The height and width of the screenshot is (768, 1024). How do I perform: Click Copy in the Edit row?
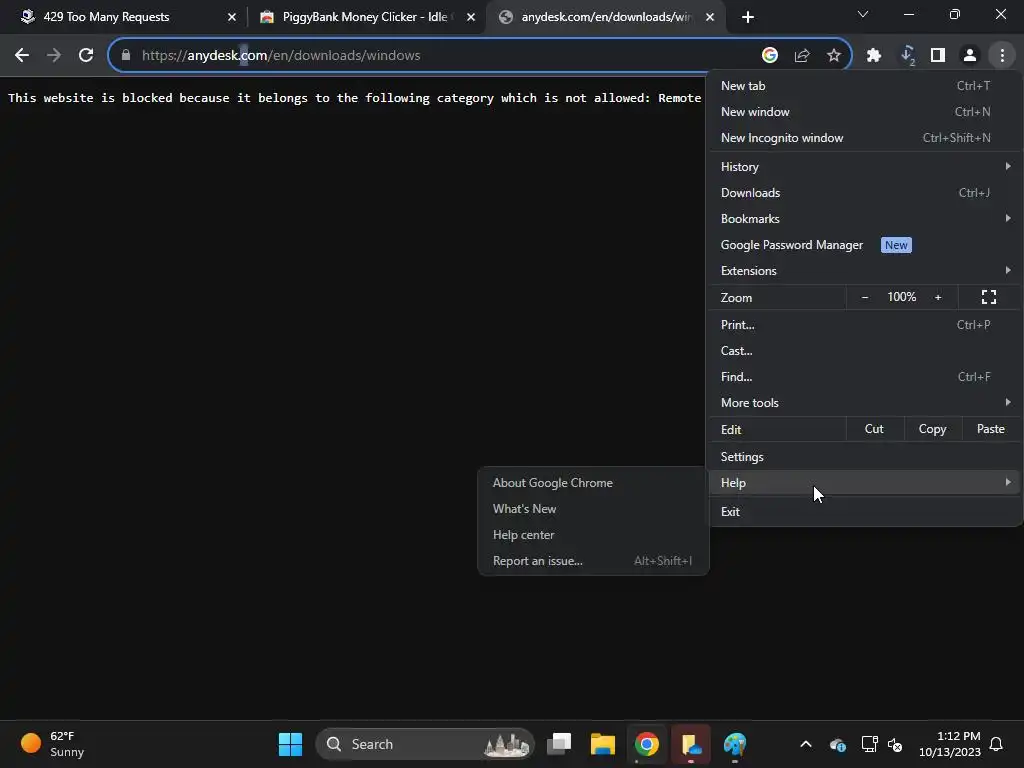click(933, 429)
